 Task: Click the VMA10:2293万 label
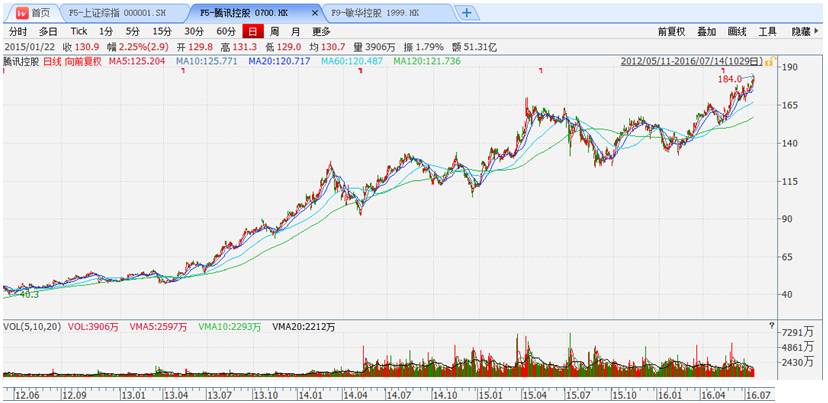click(x=230, y=327)
